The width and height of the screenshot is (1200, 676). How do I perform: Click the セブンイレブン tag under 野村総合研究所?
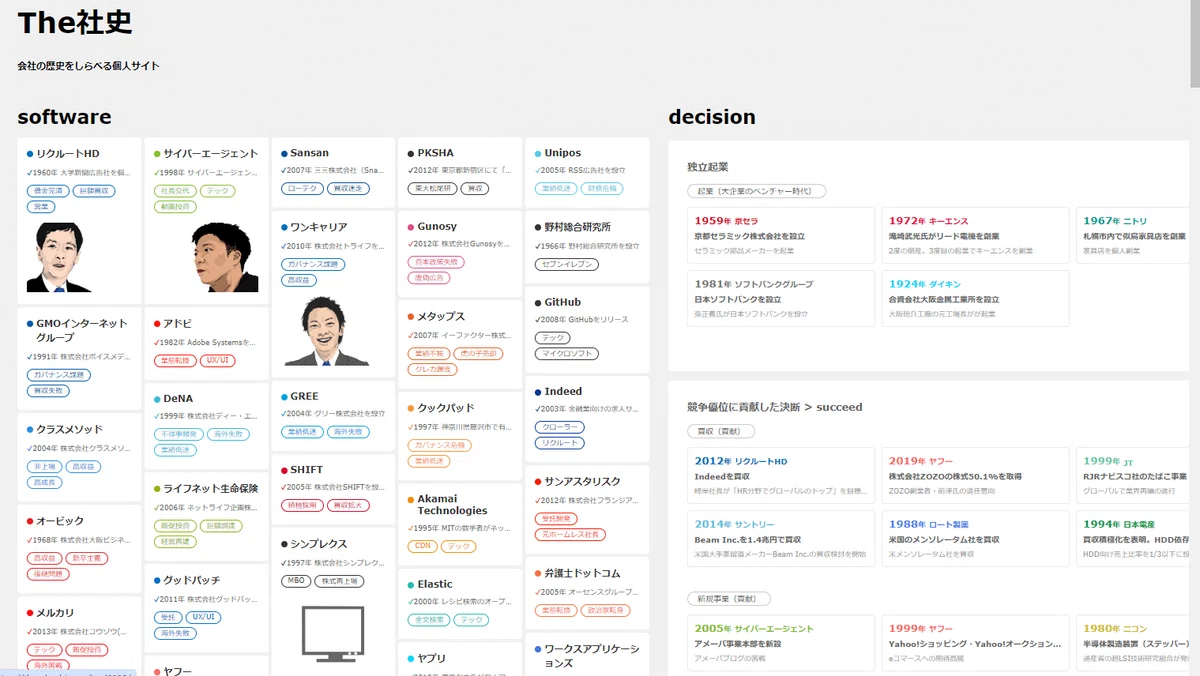566,264
